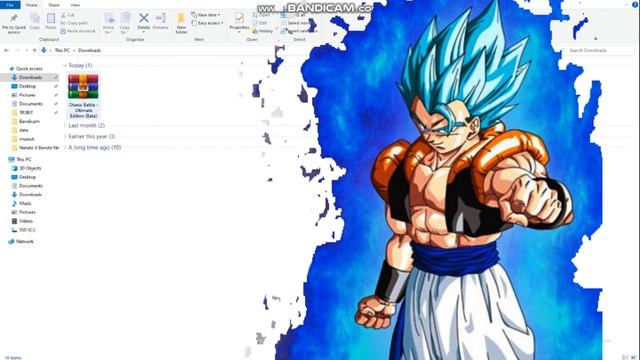Collapse the Today (1) group
The height and width of the screenshot is (360, 640).
tap(65, 65)
